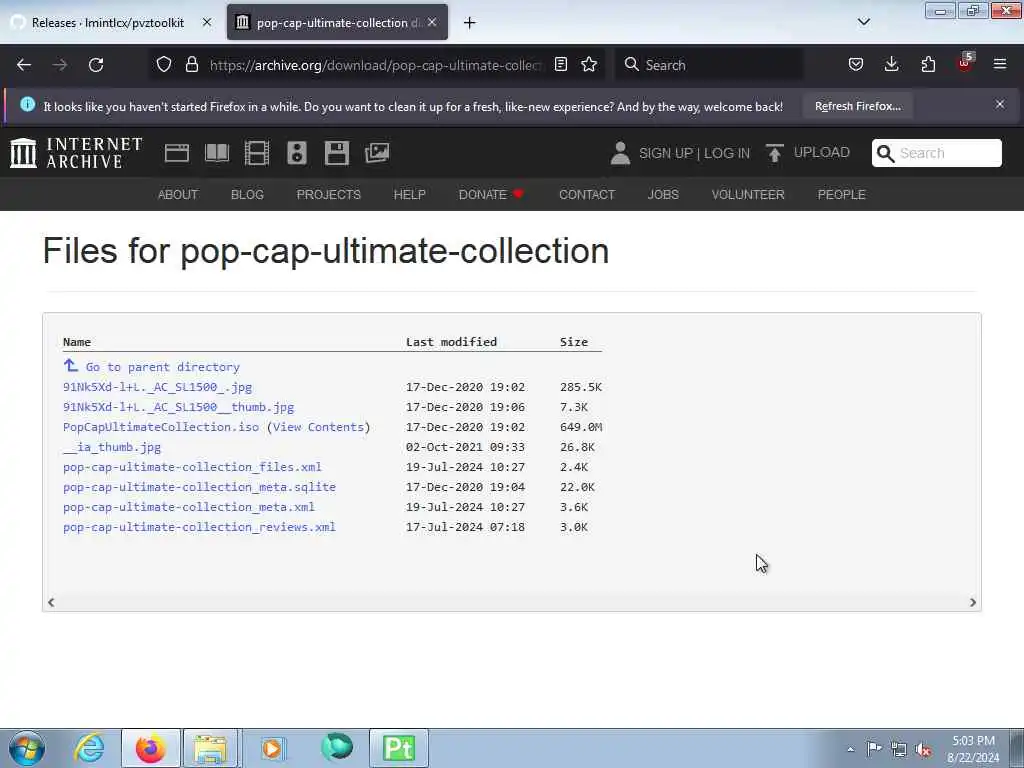This screenshot has width=1024, height=768.
Task: Click the muted volume tray icon
Action: [x=923, y=749]
